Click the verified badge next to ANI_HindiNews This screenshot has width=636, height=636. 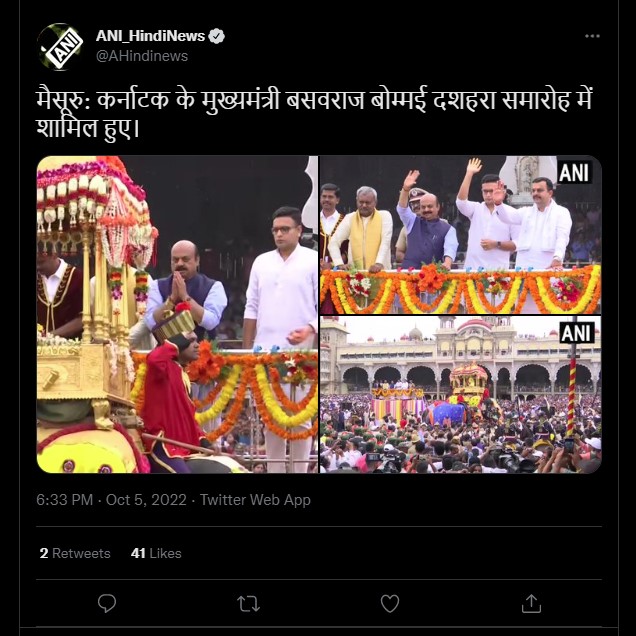point(217,36)
